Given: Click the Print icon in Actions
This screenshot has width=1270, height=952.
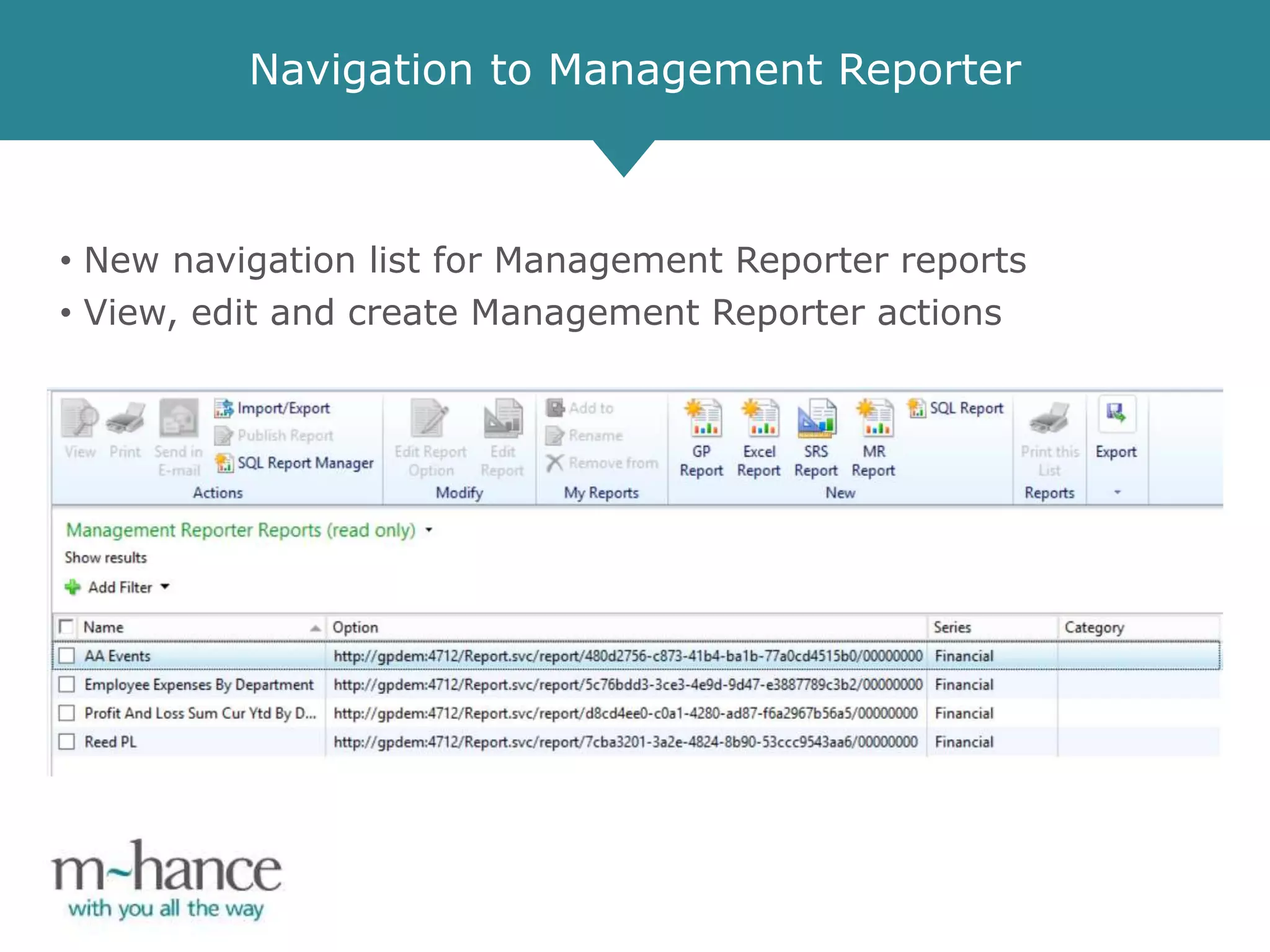Looking at the screenshot, I should 125,418.
